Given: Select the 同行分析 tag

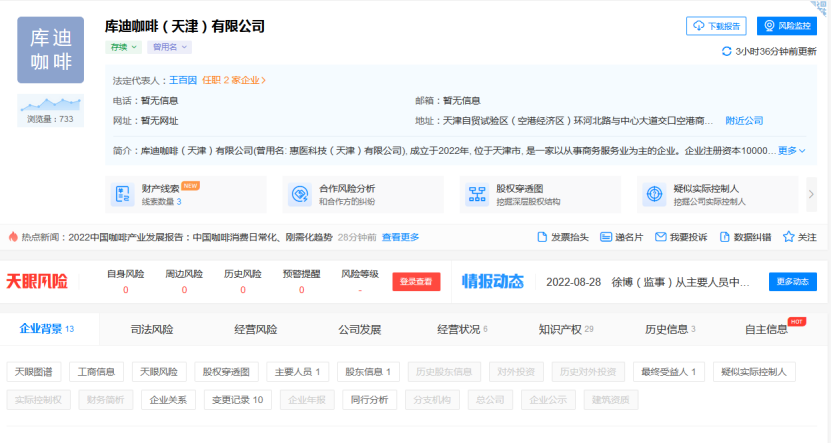Looking at the screenshot, I should tap(369, 400).
